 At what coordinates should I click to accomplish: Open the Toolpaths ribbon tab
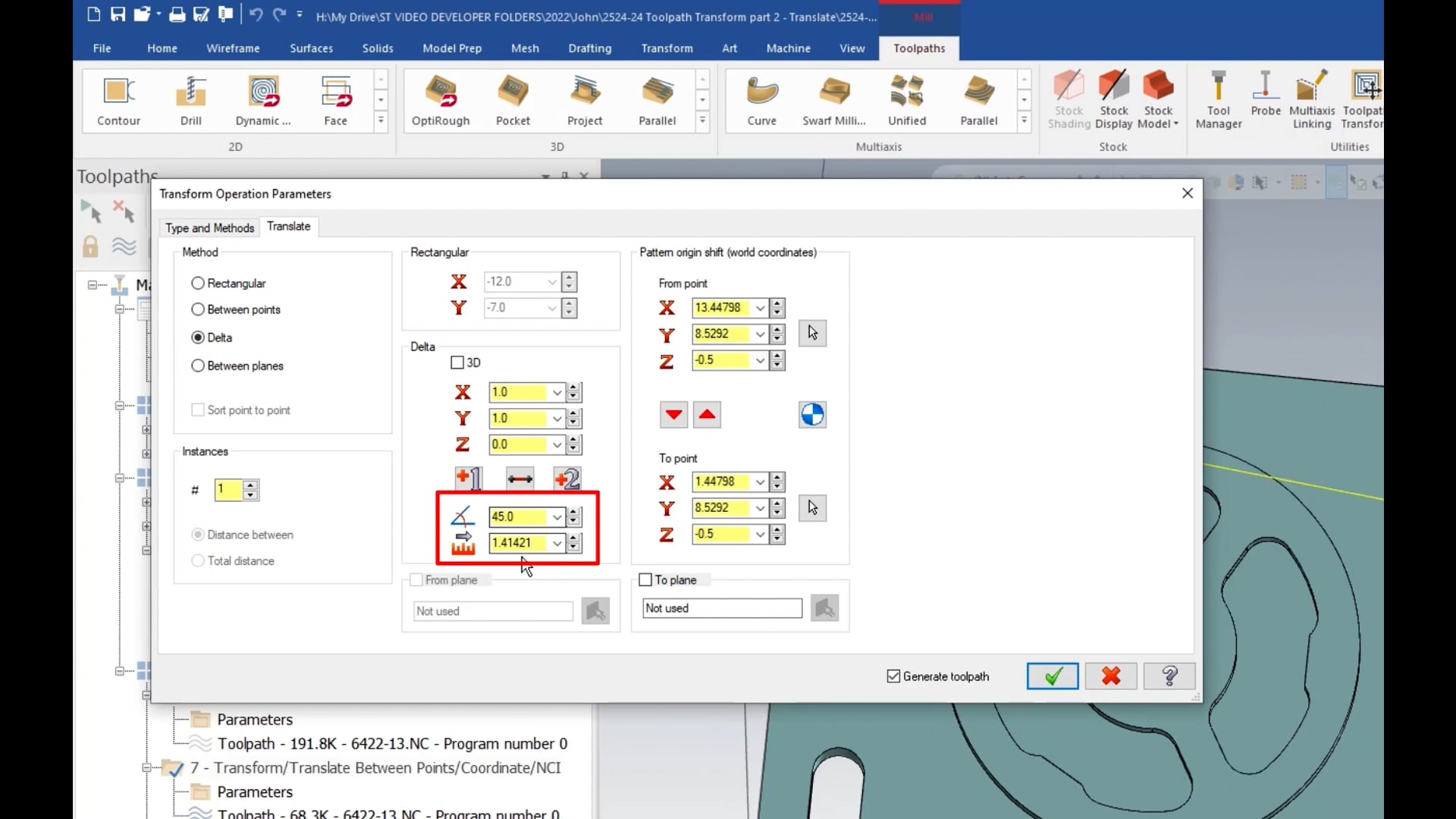pyautogui.click(x=918, y=48)
